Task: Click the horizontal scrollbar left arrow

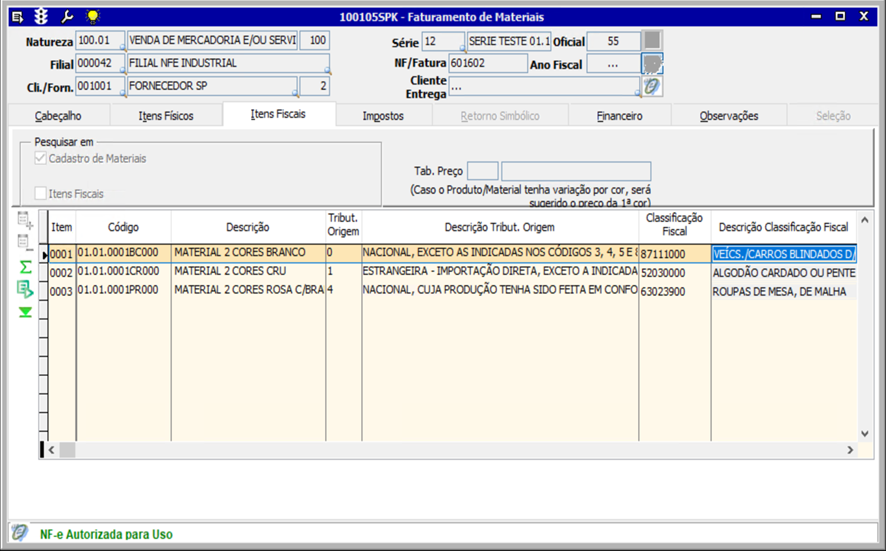Action: point(51,450)
